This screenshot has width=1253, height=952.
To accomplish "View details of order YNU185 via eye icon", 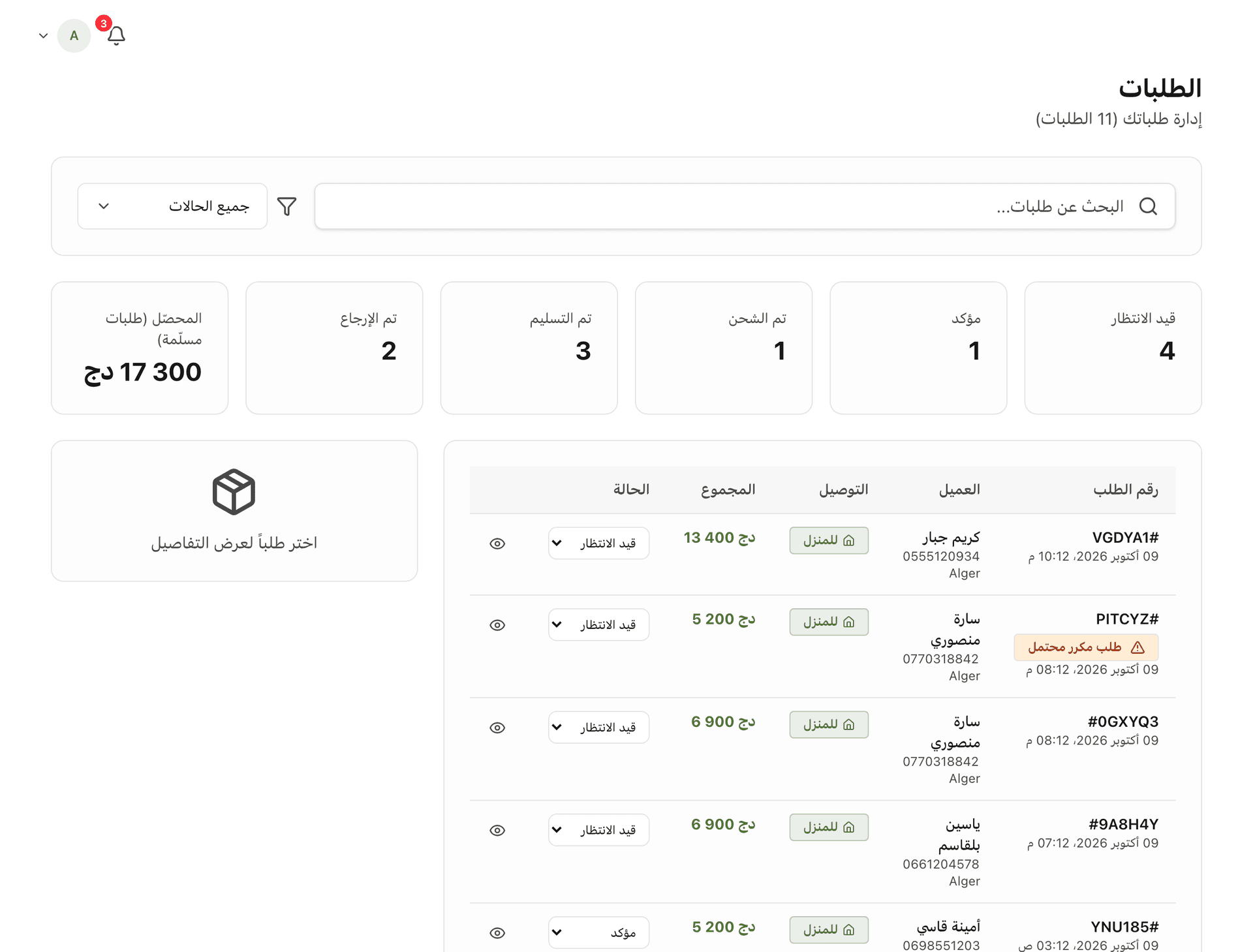I will click(x=497, y=933).
